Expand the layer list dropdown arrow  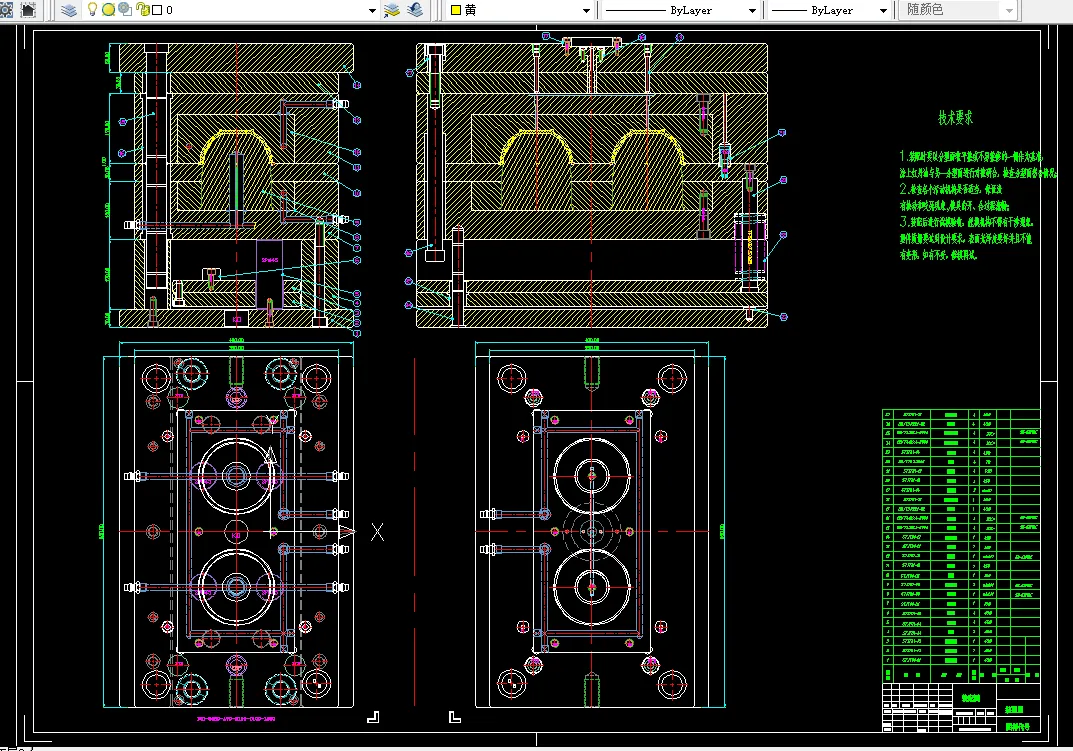(372, 10)
